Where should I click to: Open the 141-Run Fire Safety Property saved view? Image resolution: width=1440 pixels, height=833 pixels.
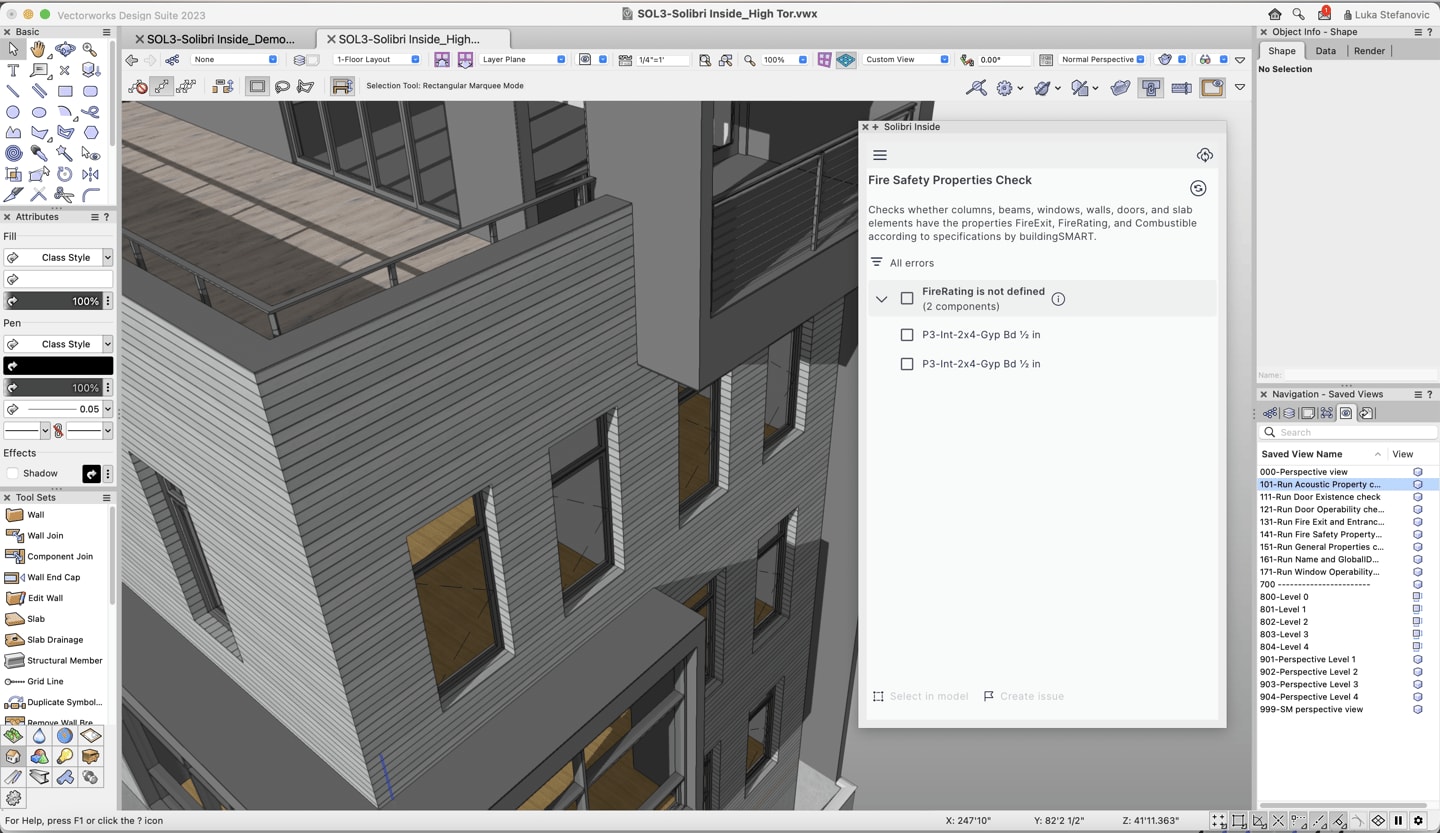tap(1320, 535)
